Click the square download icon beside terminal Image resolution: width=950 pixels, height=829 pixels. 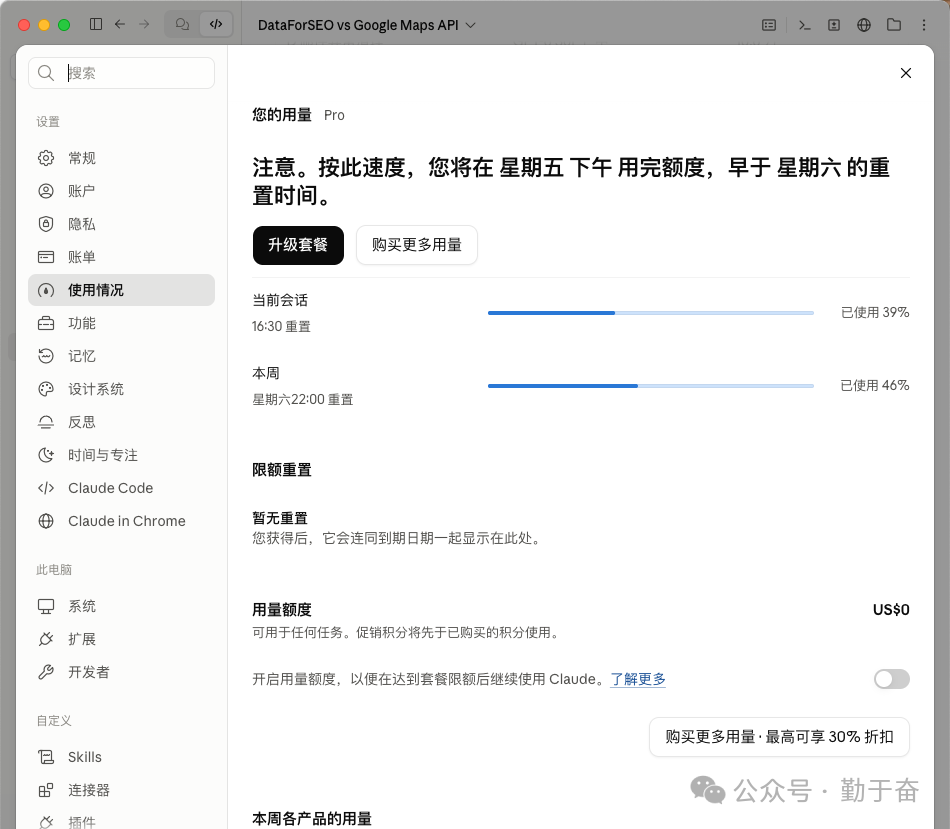click(834, 25)
